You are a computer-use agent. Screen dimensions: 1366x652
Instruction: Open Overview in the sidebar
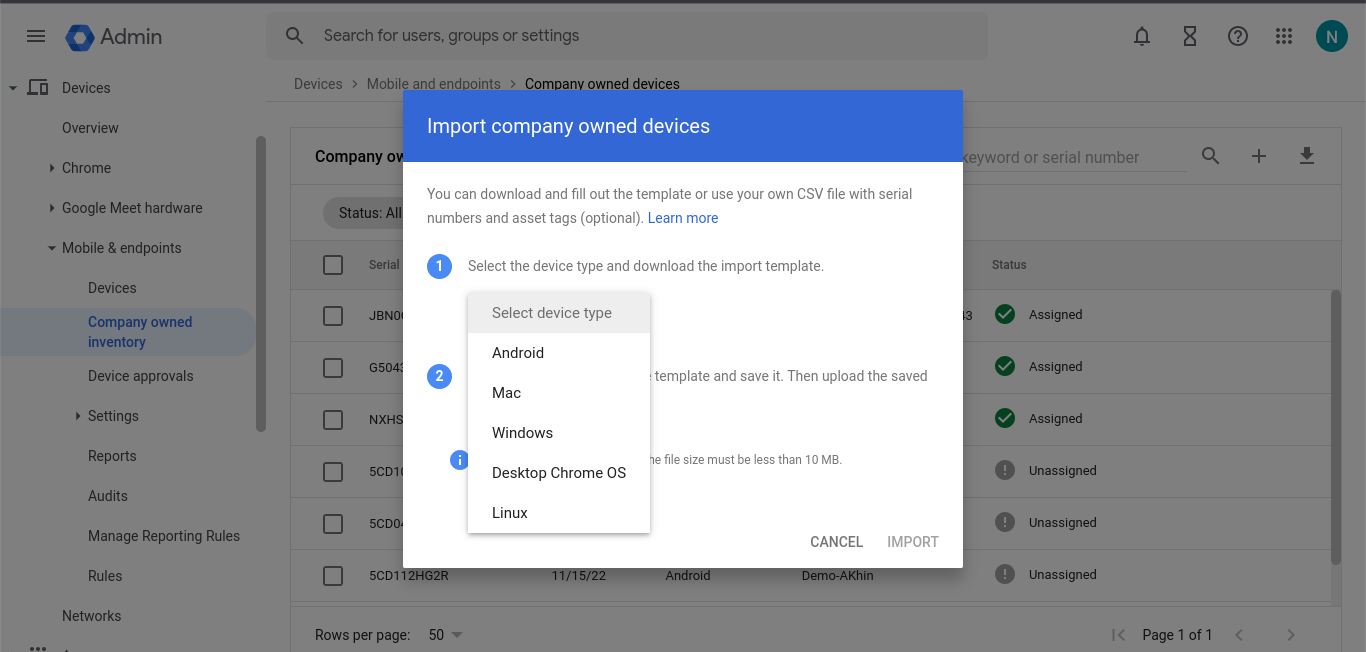90,128
